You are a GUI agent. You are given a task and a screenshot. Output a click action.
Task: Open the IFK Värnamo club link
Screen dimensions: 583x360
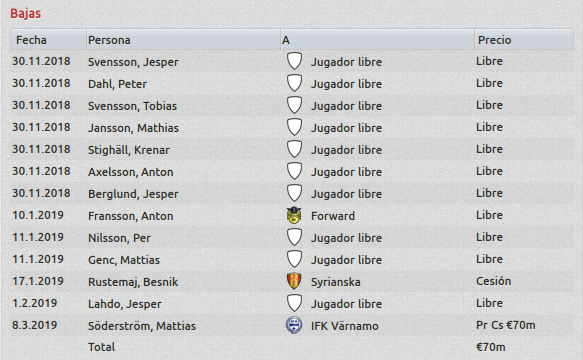tap(345, 326)
